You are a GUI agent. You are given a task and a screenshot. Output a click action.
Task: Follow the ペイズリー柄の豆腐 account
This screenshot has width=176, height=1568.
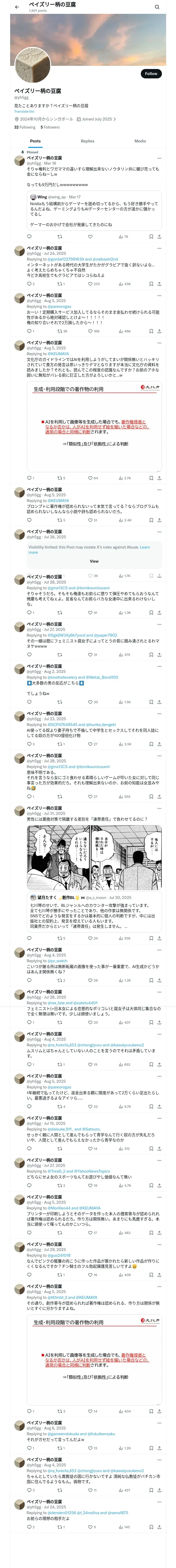150,74
